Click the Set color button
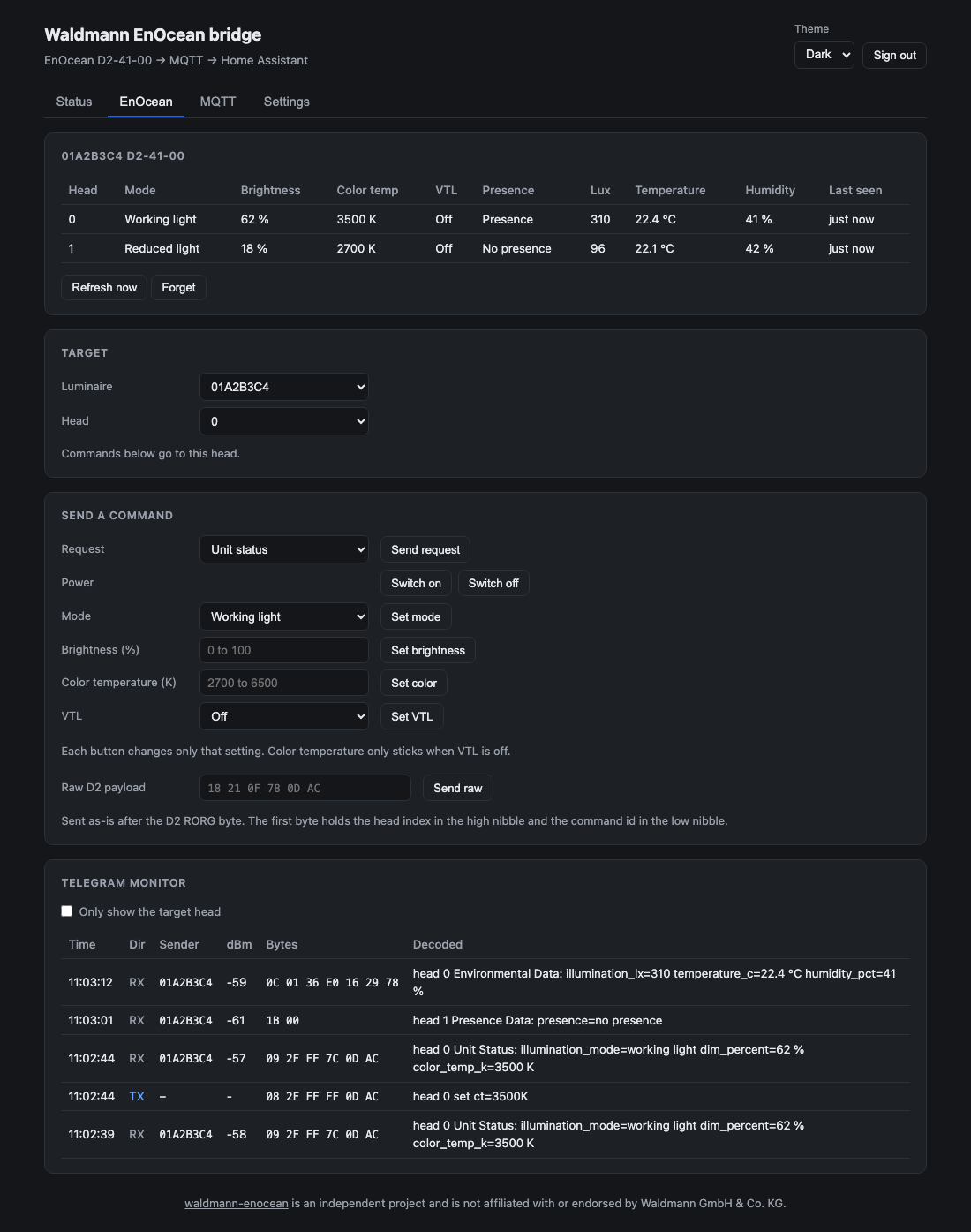 (x=414, y=683)
